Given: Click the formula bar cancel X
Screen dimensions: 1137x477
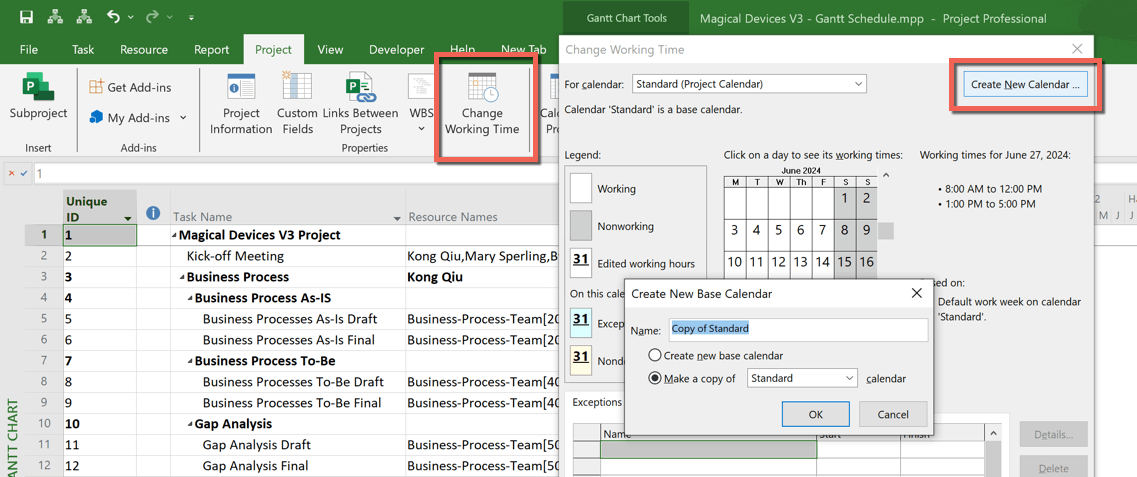Looking at the screenshot, I should click(12, 175).
